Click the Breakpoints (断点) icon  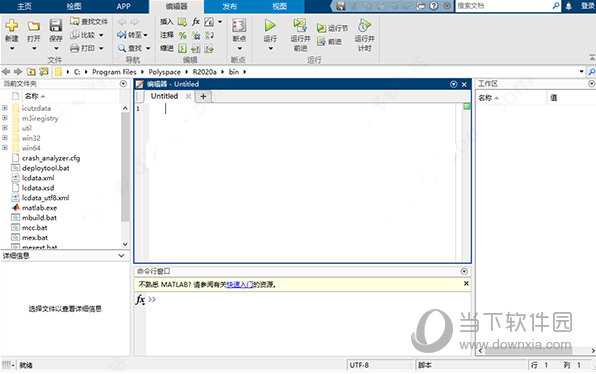point(239,25)
